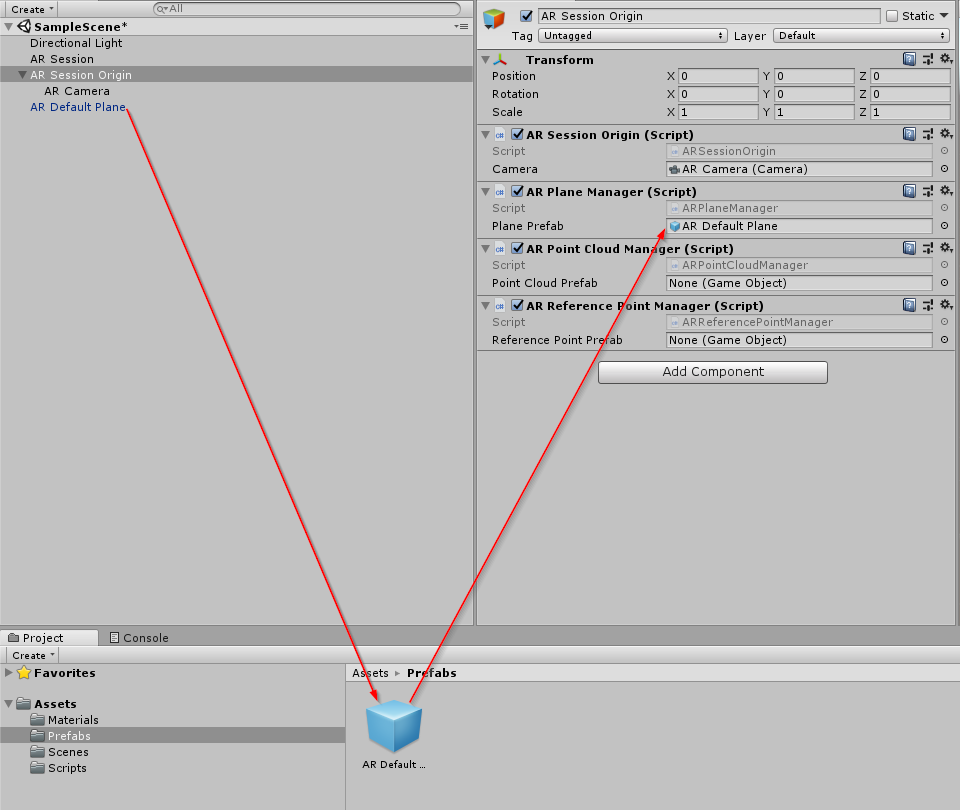Click the Position X input field
The height and width of the screenshot is (810, 960).
tap(718, 76)
